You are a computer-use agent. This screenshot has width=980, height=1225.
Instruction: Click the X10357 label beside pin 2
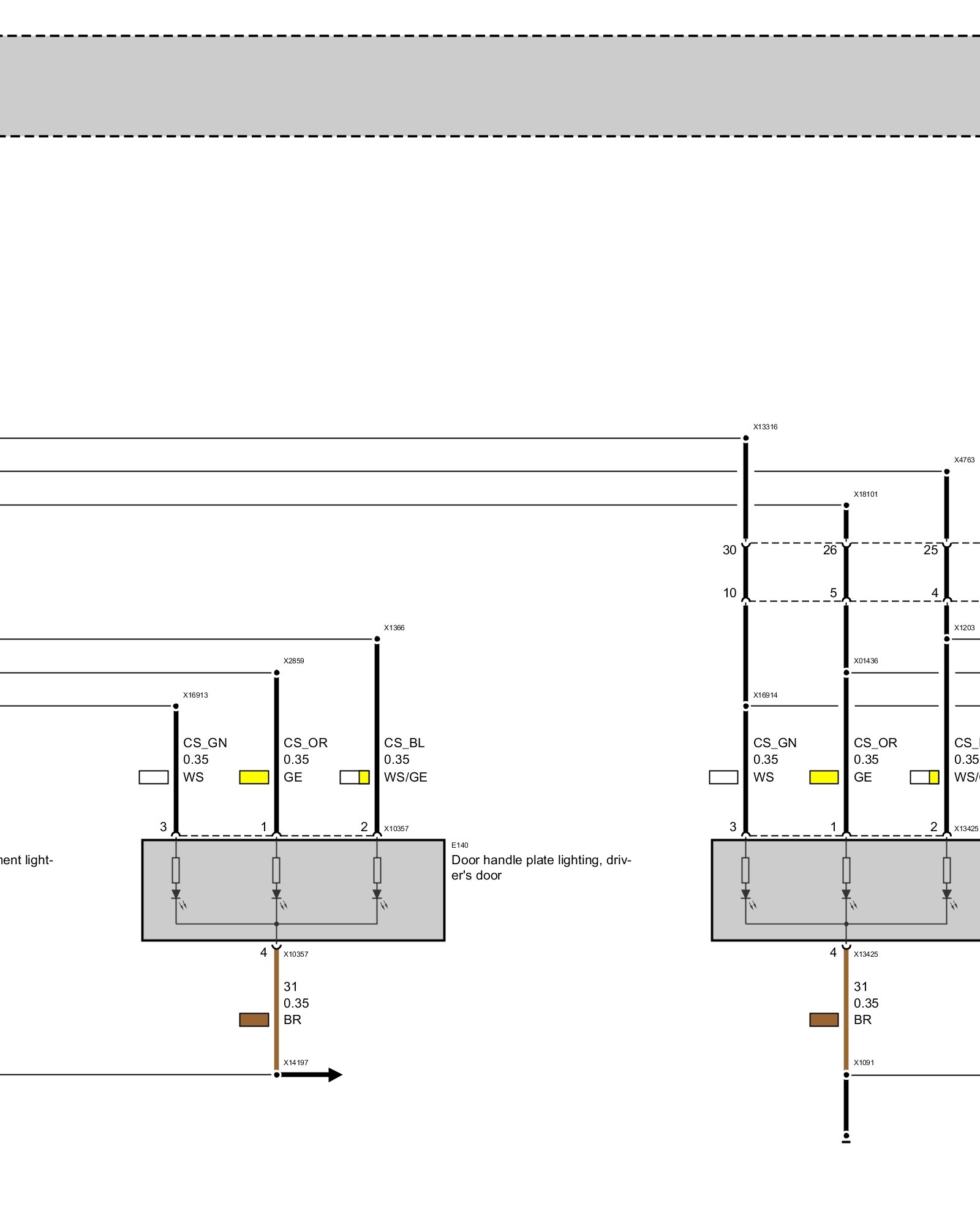396,829
